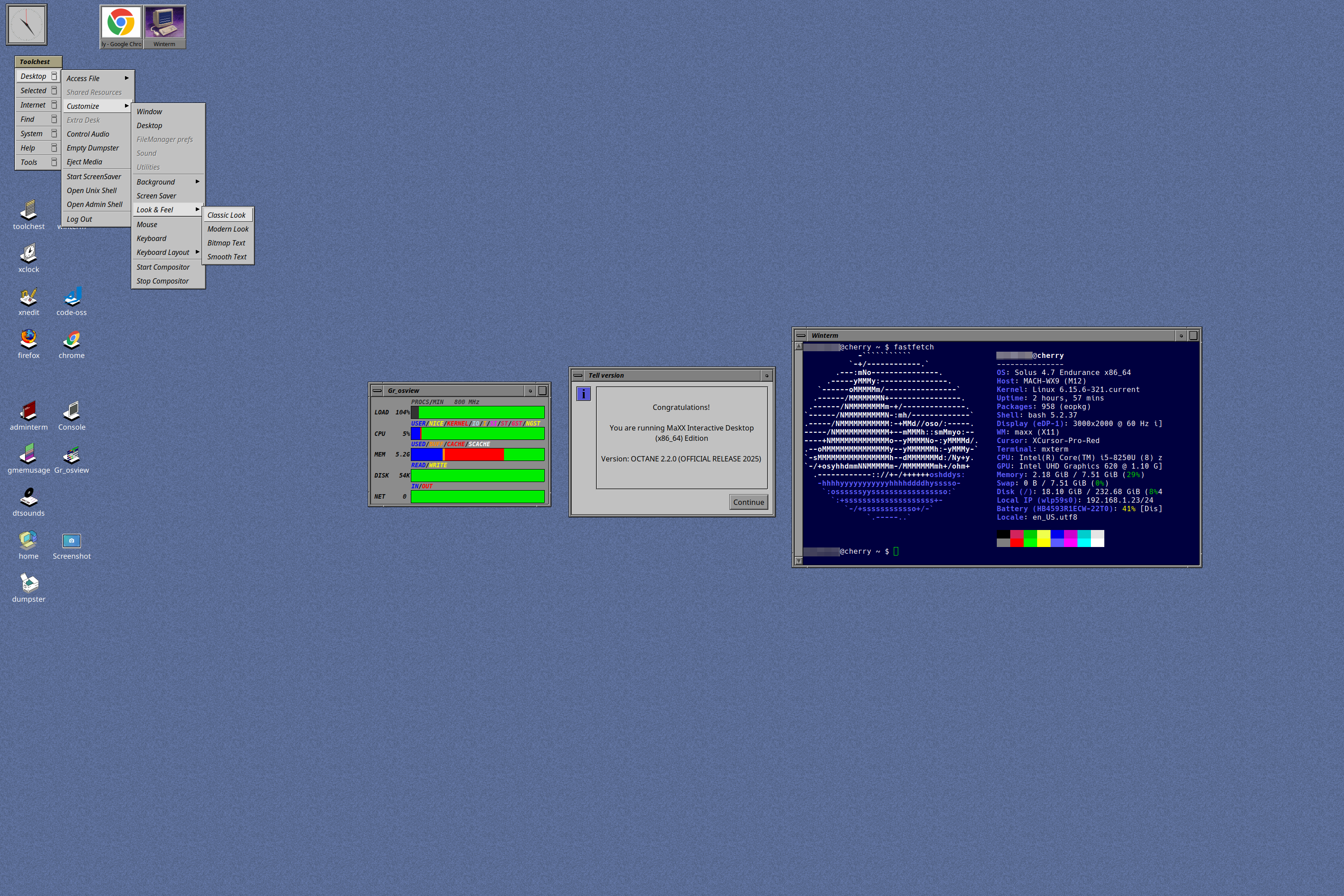
Task: Click the analog clock widget
Action: (x=26, y=25)
